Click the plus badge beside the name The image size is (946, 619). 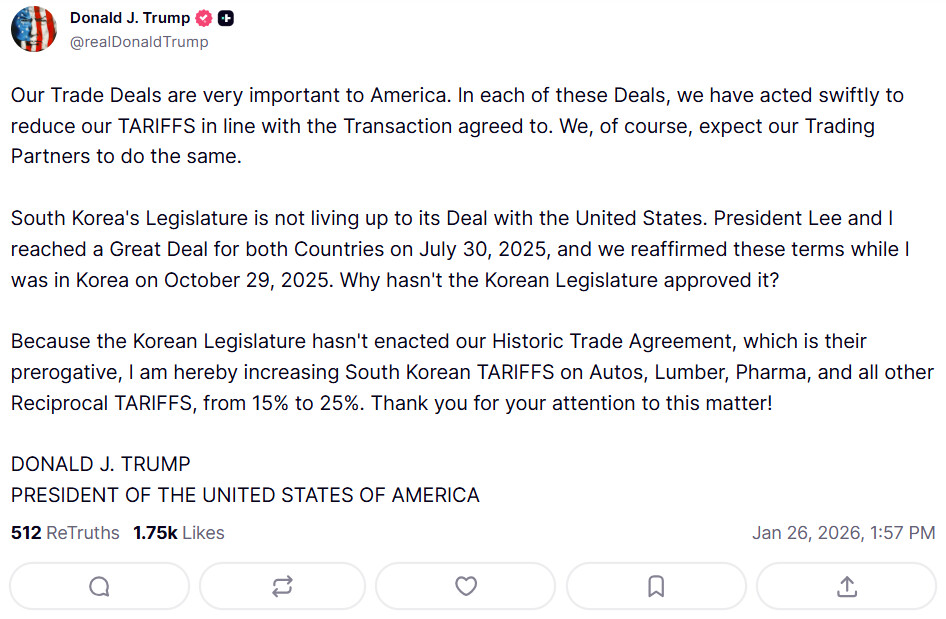tap(226, 19)
